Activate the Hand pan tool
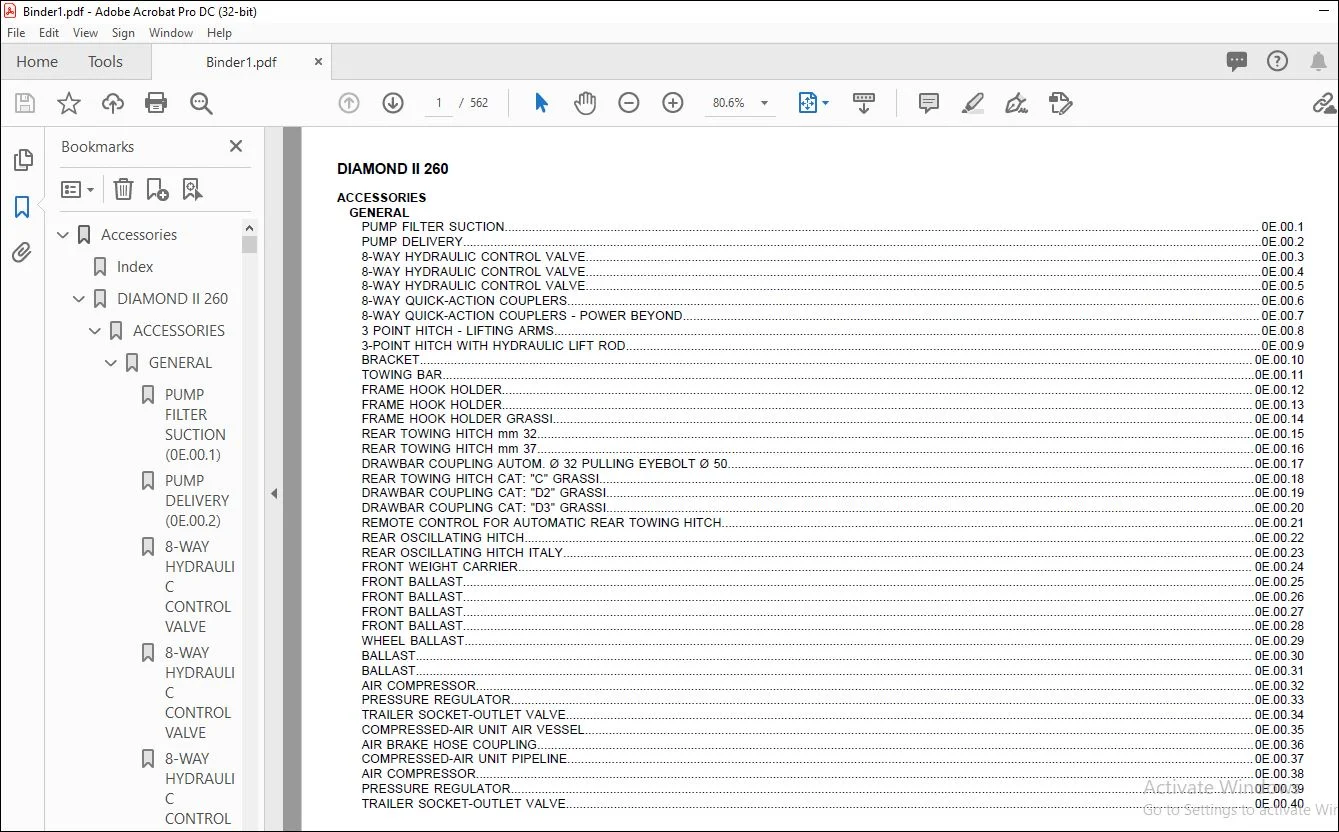This screenshot has width=1339, height=832. coord(585,103)
